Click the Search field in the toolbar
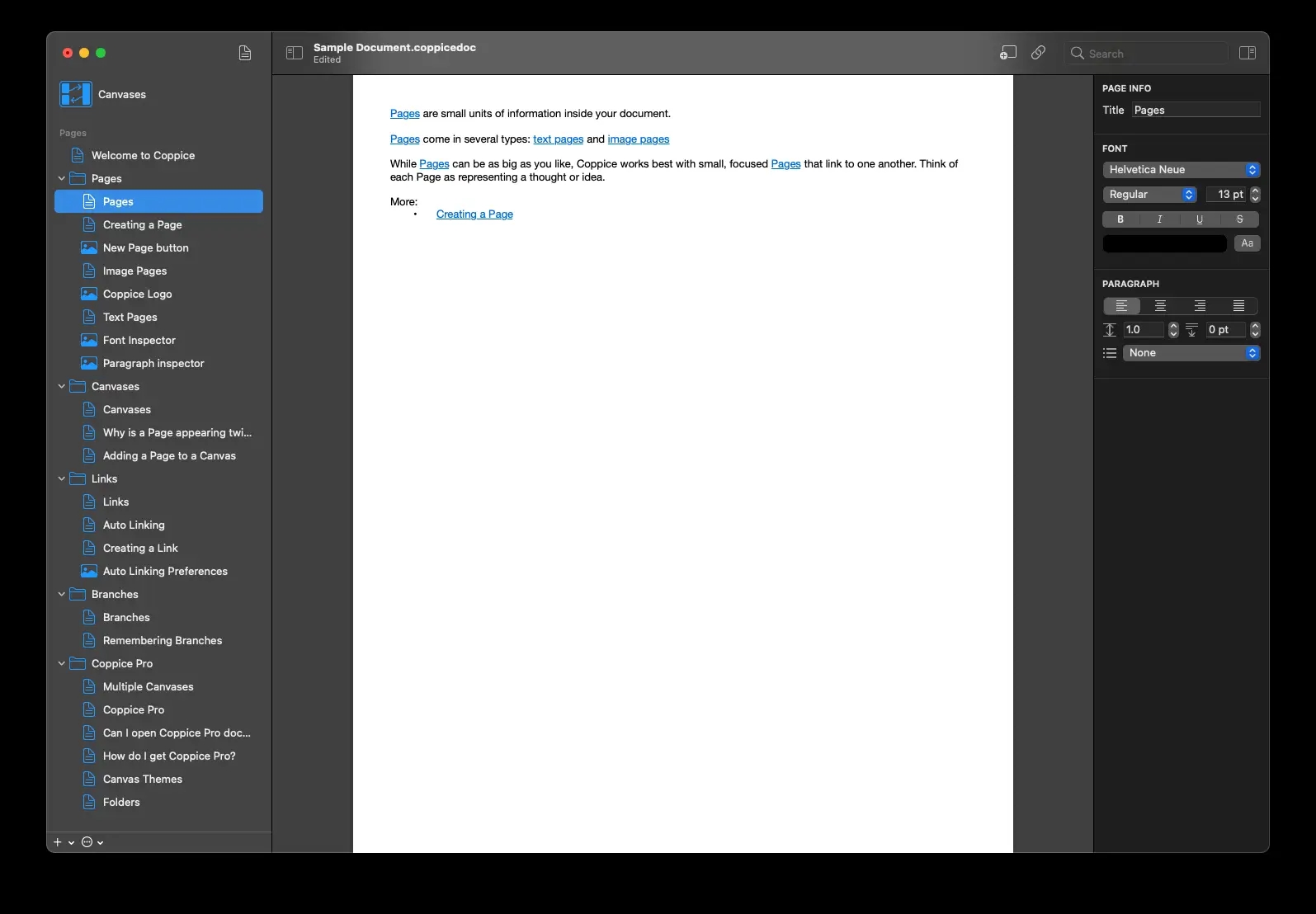The image size is (1316, 914). (1146, 54)
